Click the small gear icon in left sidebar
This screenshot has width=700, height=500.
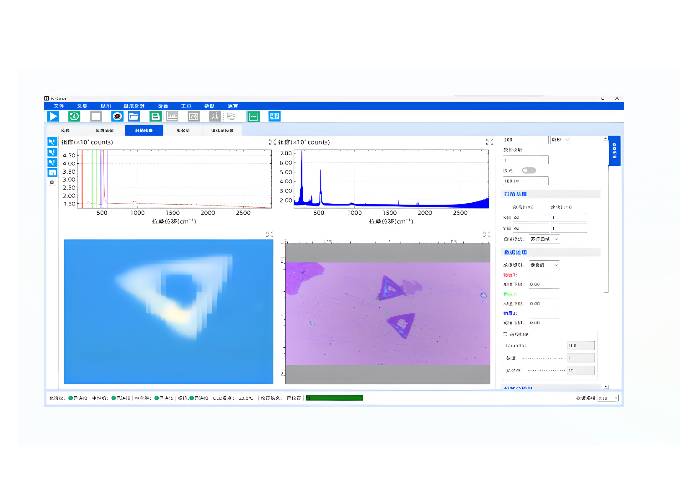point(52,182)
